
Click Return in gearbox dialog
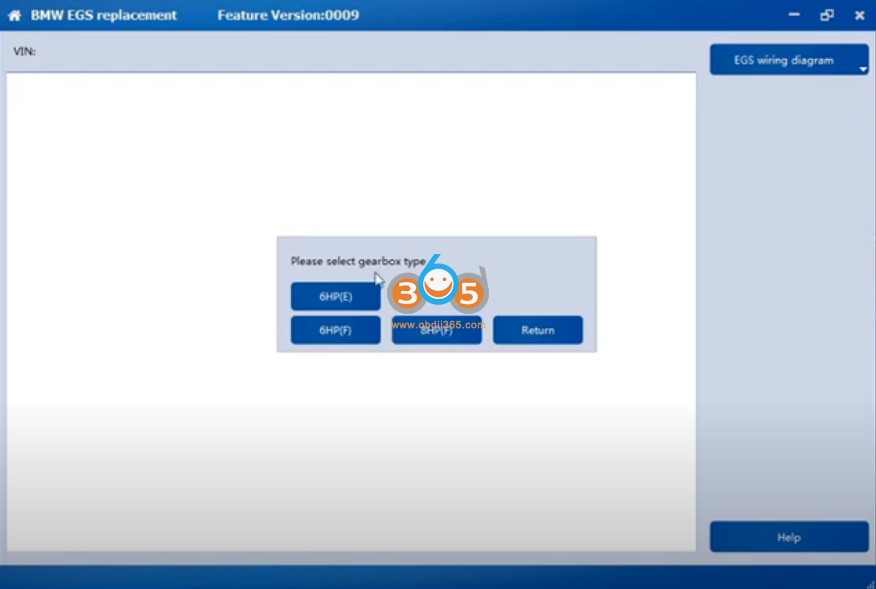pyautogui.click(x=537, y=330)
